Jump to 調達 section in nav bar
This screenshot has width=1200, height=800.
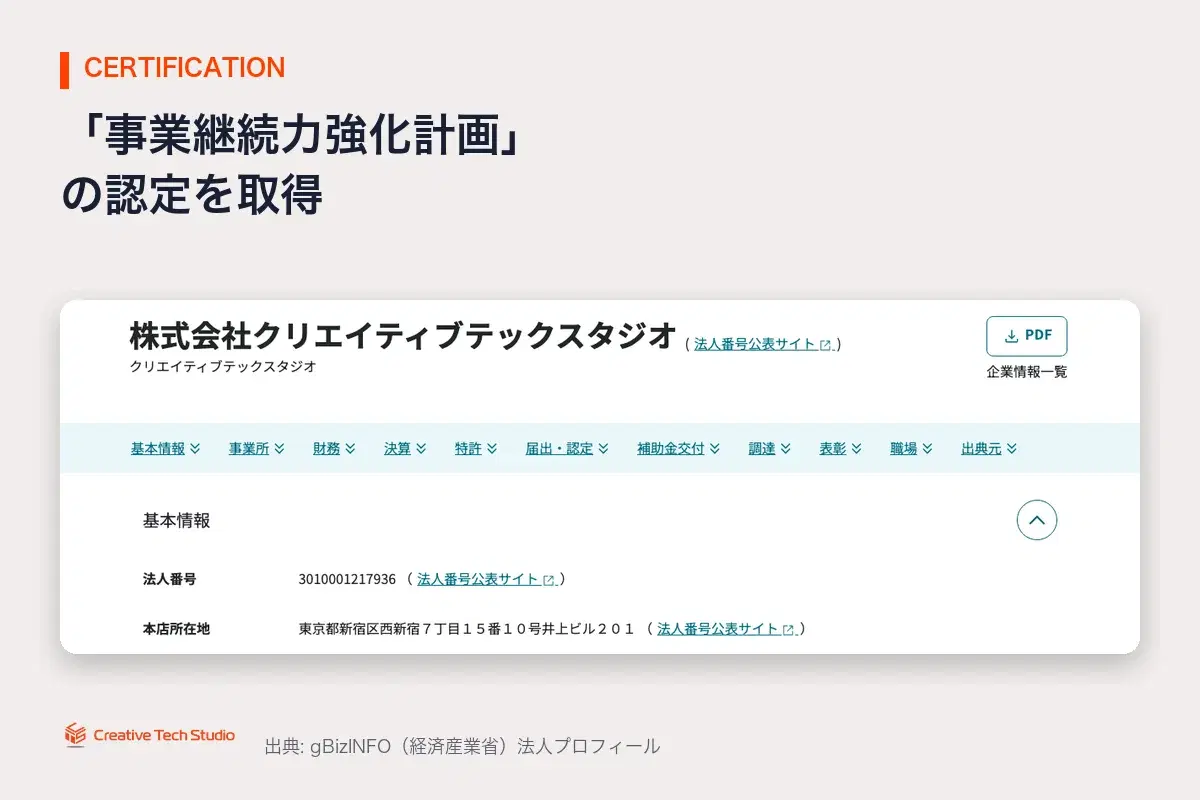770,449
